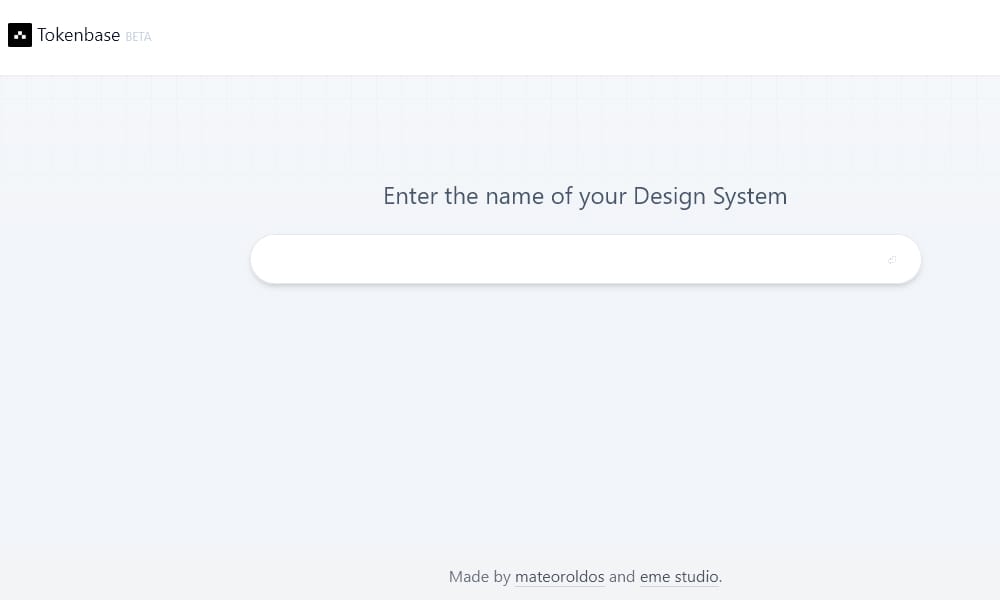Select the submit arrow inside the search field

891,260
